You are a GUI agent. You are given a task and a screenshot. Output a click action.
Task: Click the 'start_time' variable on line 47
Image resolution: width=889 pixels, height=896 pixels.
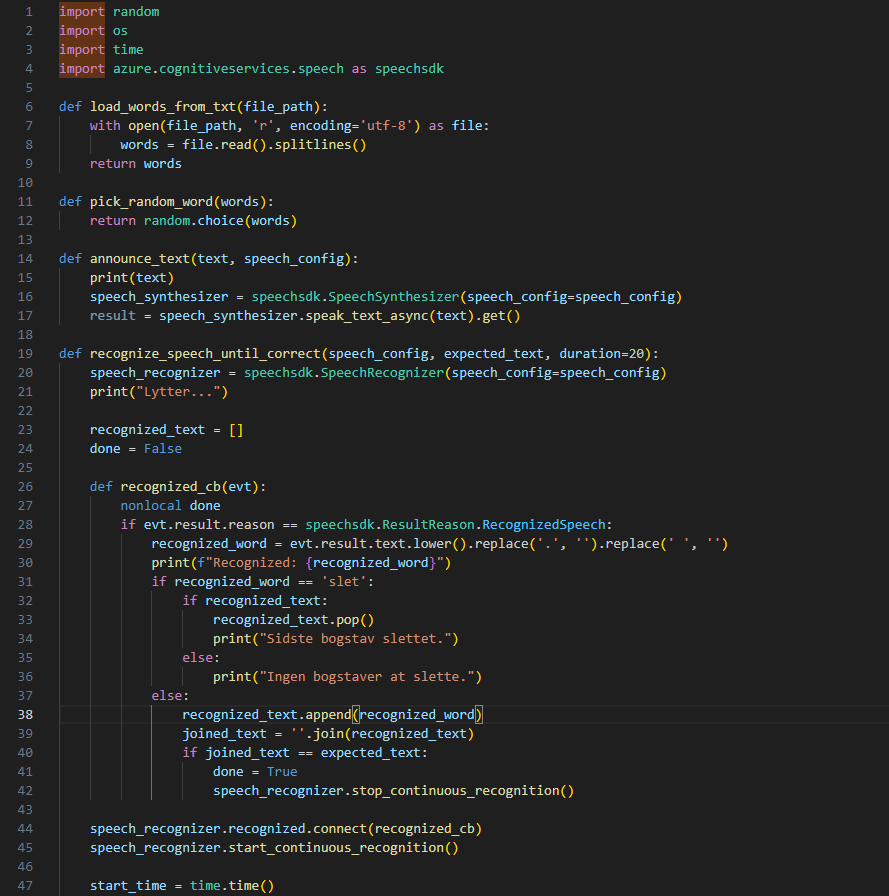[128, 885]
